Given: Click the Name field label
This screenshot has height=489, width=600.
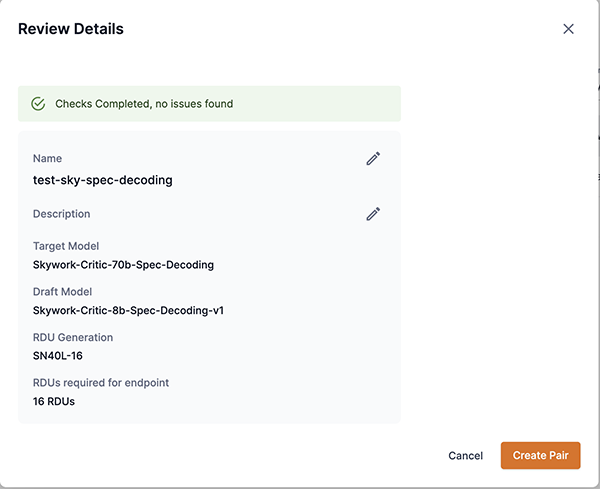Looking at the screenshot, I should [x=48, y=159].
